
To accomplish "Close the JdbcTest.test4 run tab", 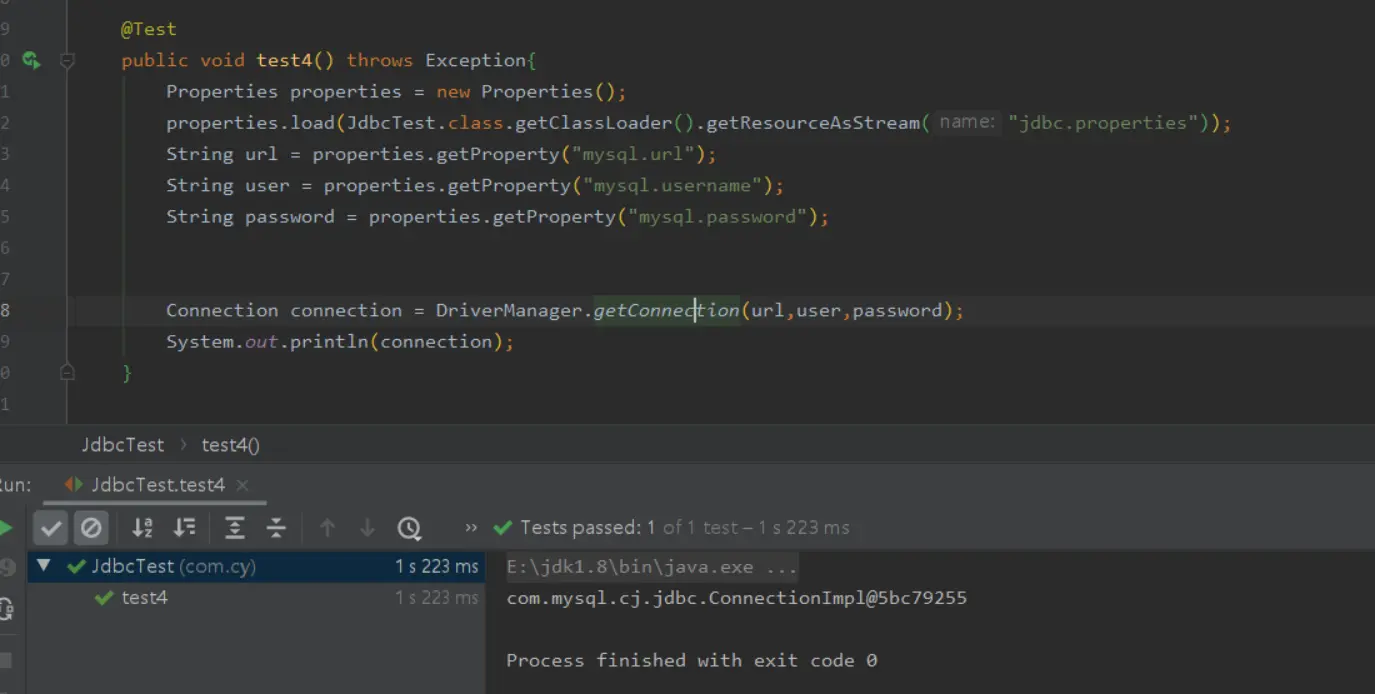I will pyautogui.click(x=242, y=485).
